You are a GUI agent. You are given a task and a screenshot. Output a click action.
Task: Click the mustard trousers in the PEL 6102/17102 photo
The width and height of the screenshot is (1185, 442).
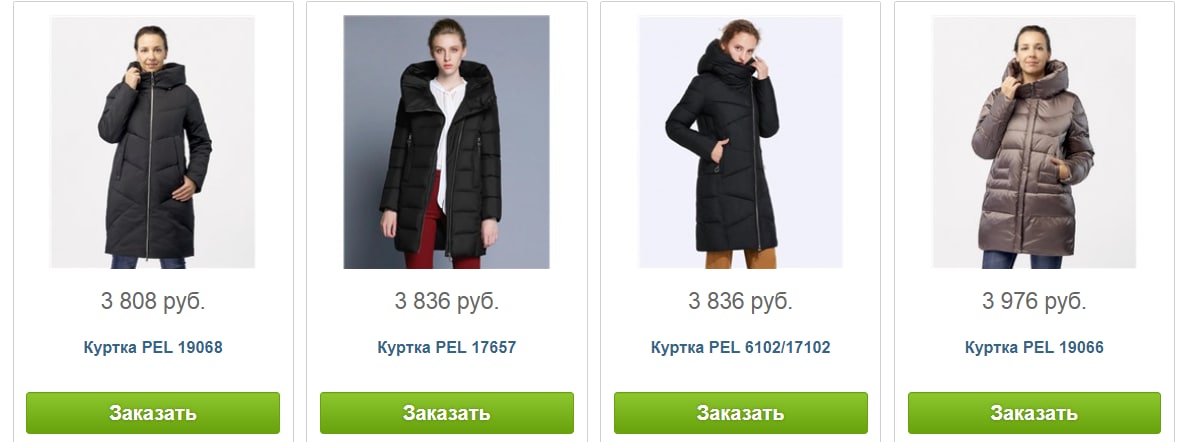(741, 258)
